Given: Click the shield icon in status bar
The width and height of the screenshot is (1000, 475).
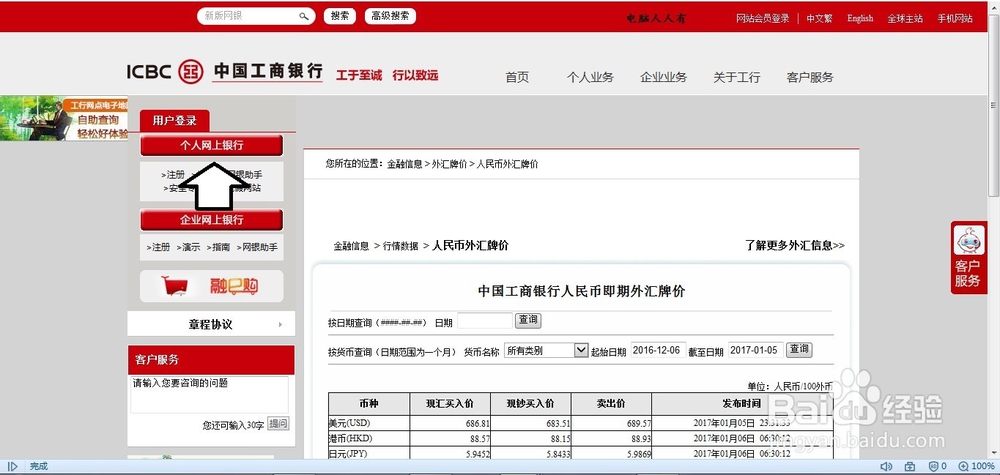Looking at the screenshot, I should (932, 467).
